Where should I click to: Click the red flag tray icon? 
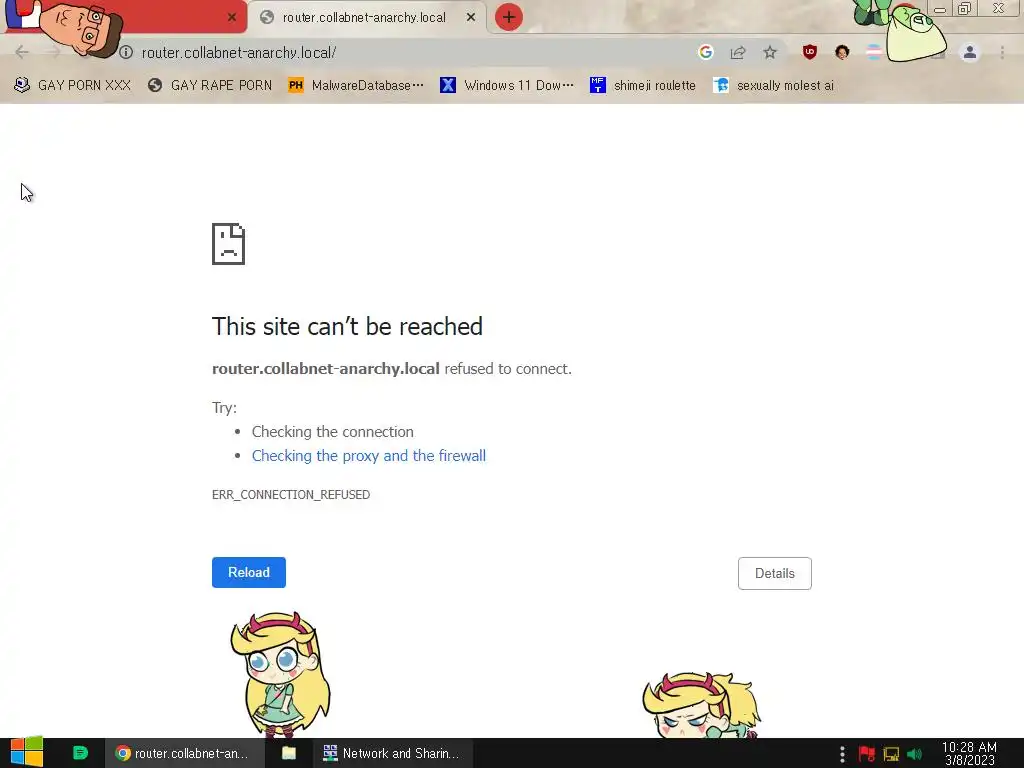867,754
